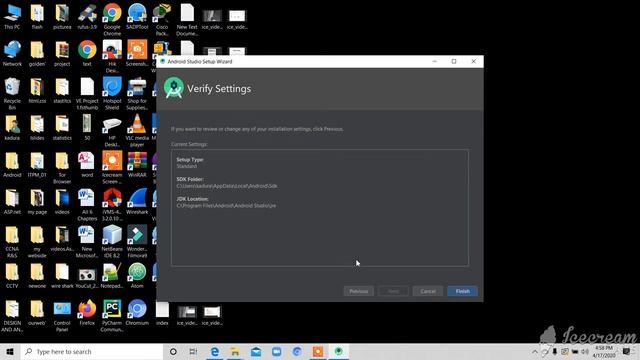Open the Action Center notifications
The height and width of the screenshot is (360, 640).
pyautogui.click(x=627, y=351)
